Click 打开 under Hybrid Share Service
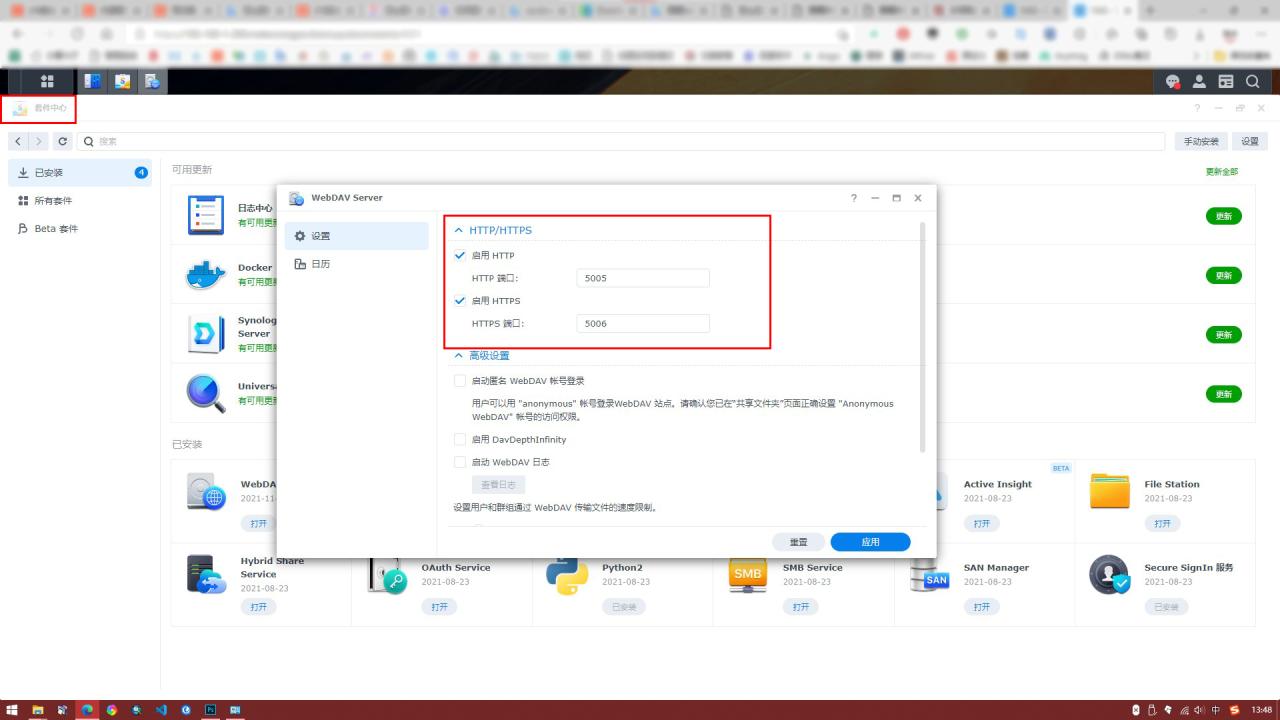 click(258, 607)
